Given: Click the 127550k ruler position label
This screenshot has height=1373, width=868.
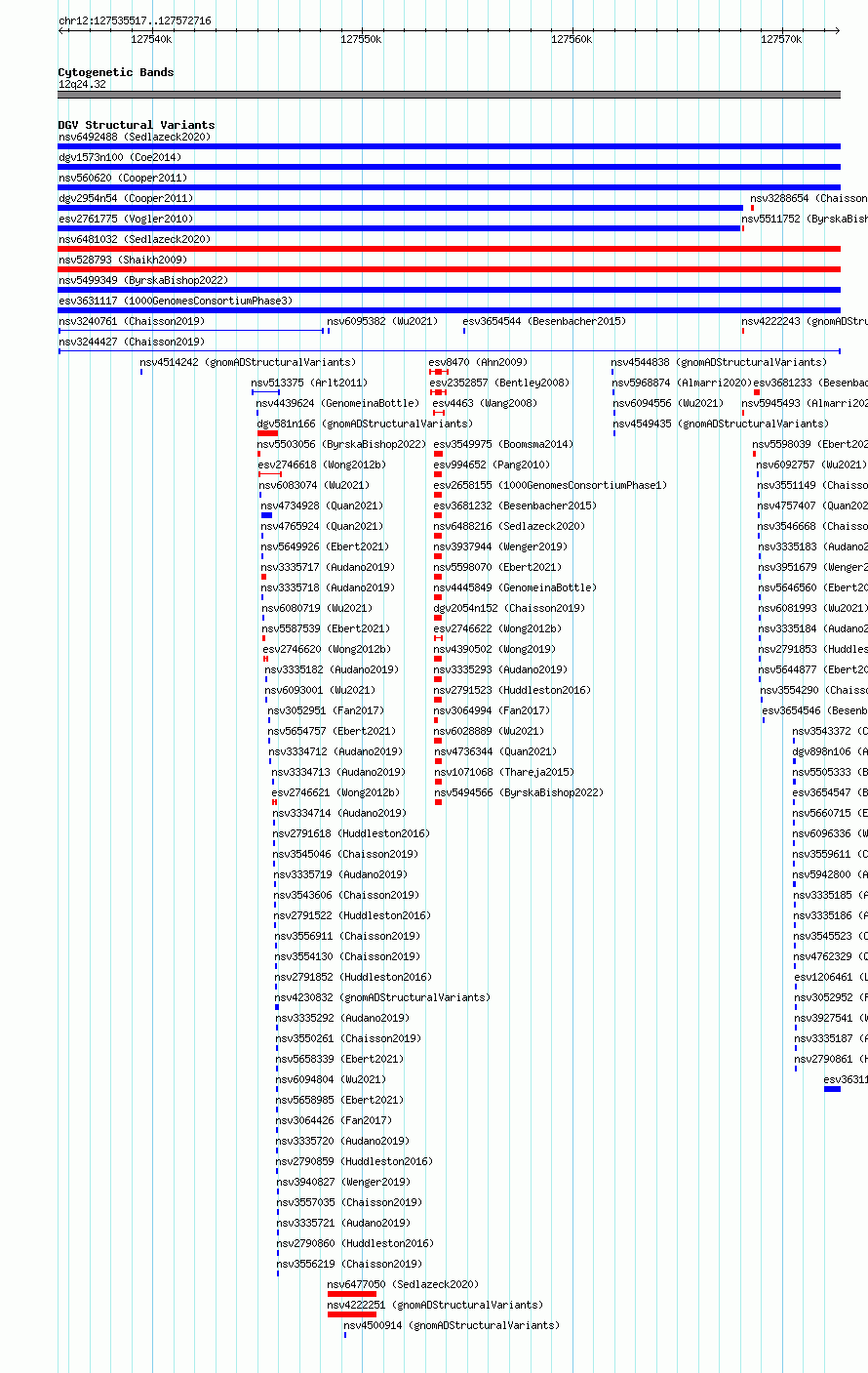Looking at the screenshot, I should tap(361, 39).
